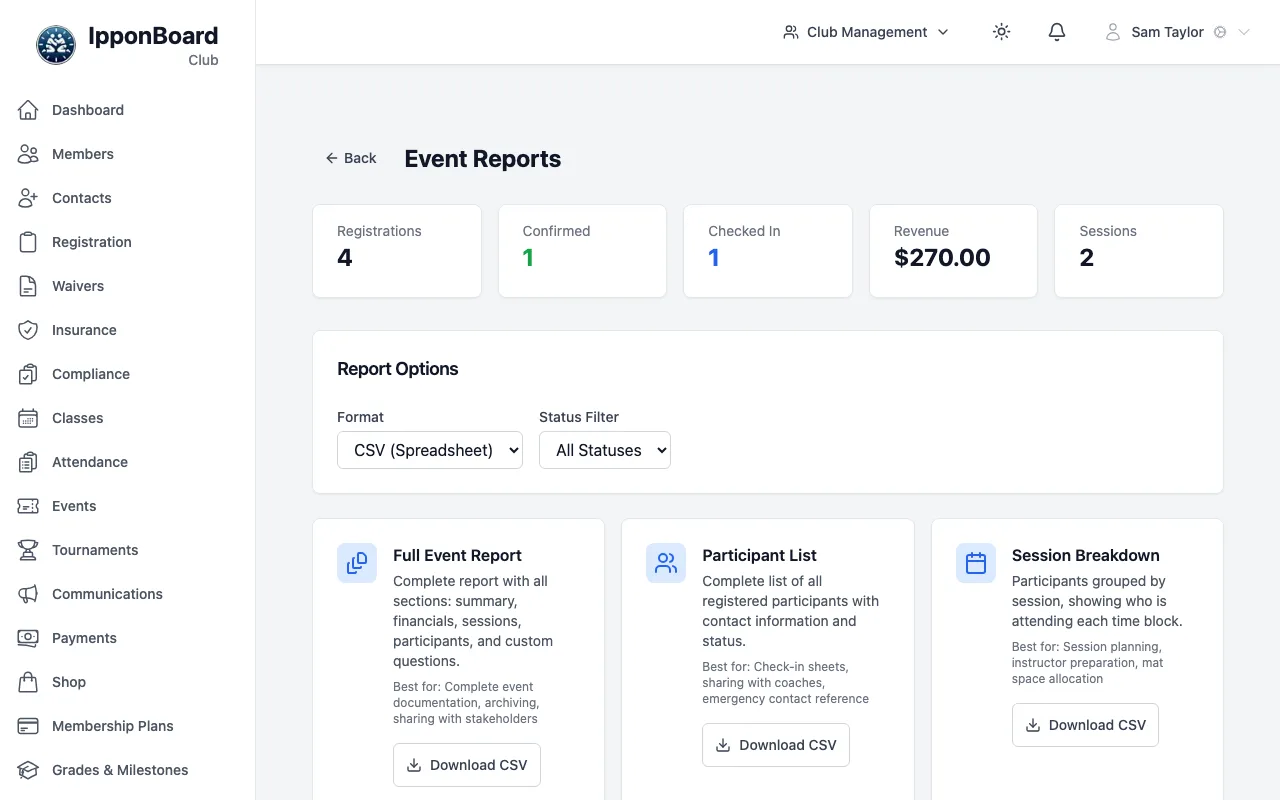Click the "Event Reports" page heading
The width and height of the screenshot is (1280, 800).
coord(483,159)
